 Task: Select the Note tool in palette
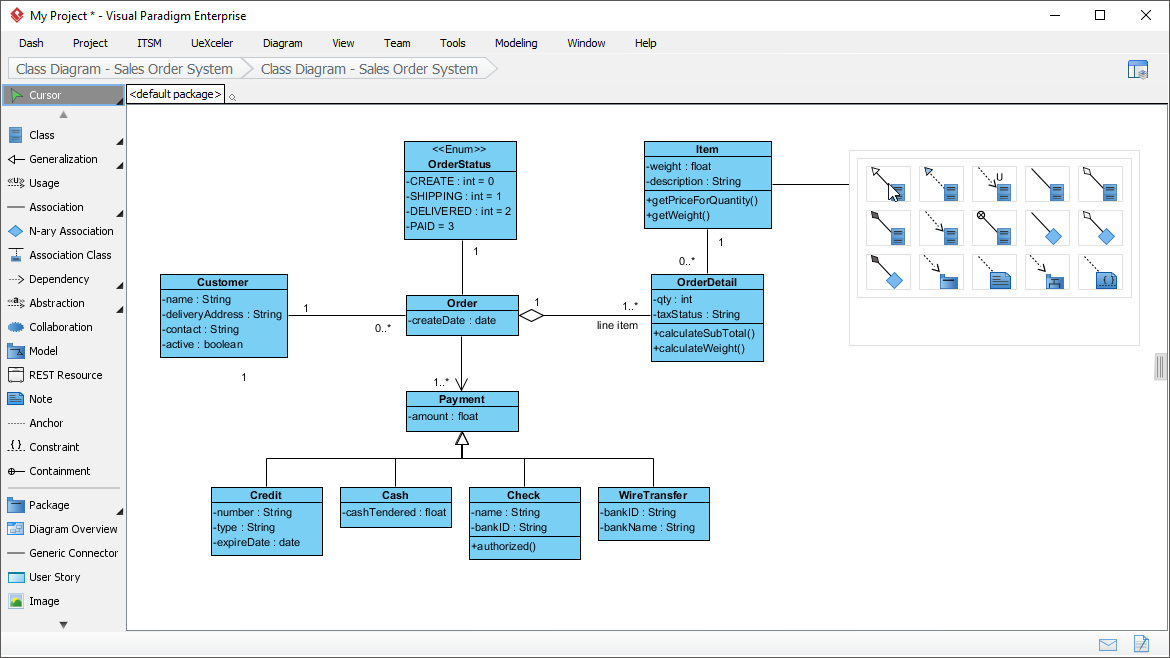63,399
